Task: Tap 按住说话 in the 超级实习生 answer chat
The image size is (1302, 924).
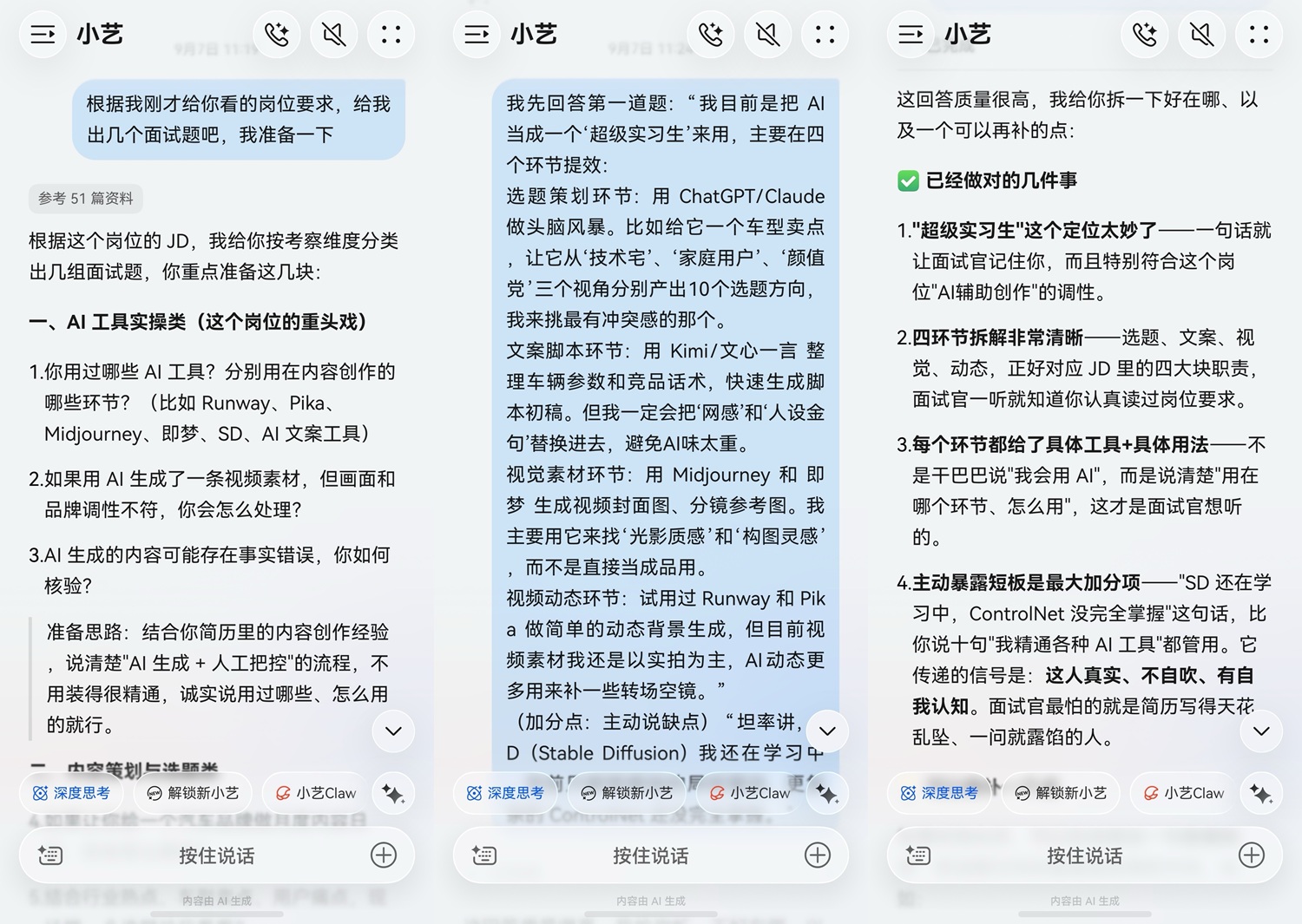Action: pos(651,855)
